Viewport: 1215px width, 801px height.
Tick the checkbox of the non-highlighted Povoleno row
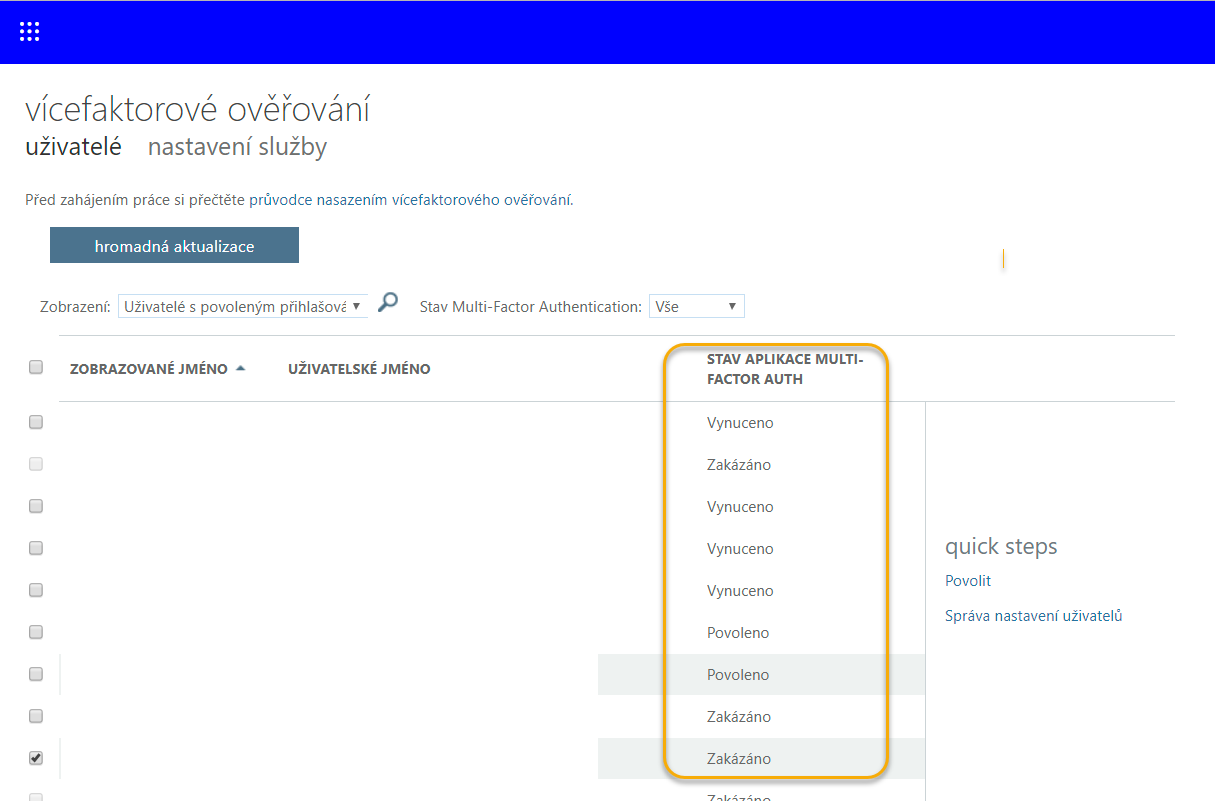(x=36, y=632)
